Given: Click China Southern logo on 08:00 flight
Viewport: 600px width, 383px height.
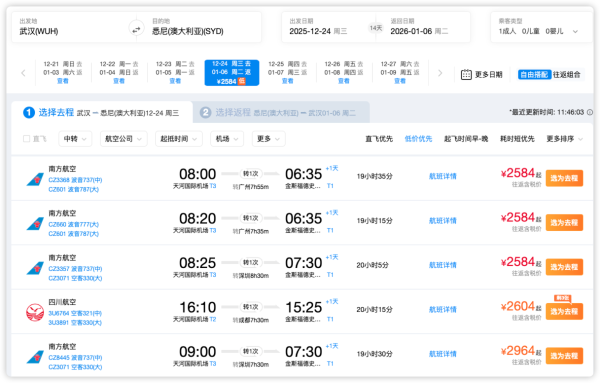Looking at the screenshot, I should point(35,179).
